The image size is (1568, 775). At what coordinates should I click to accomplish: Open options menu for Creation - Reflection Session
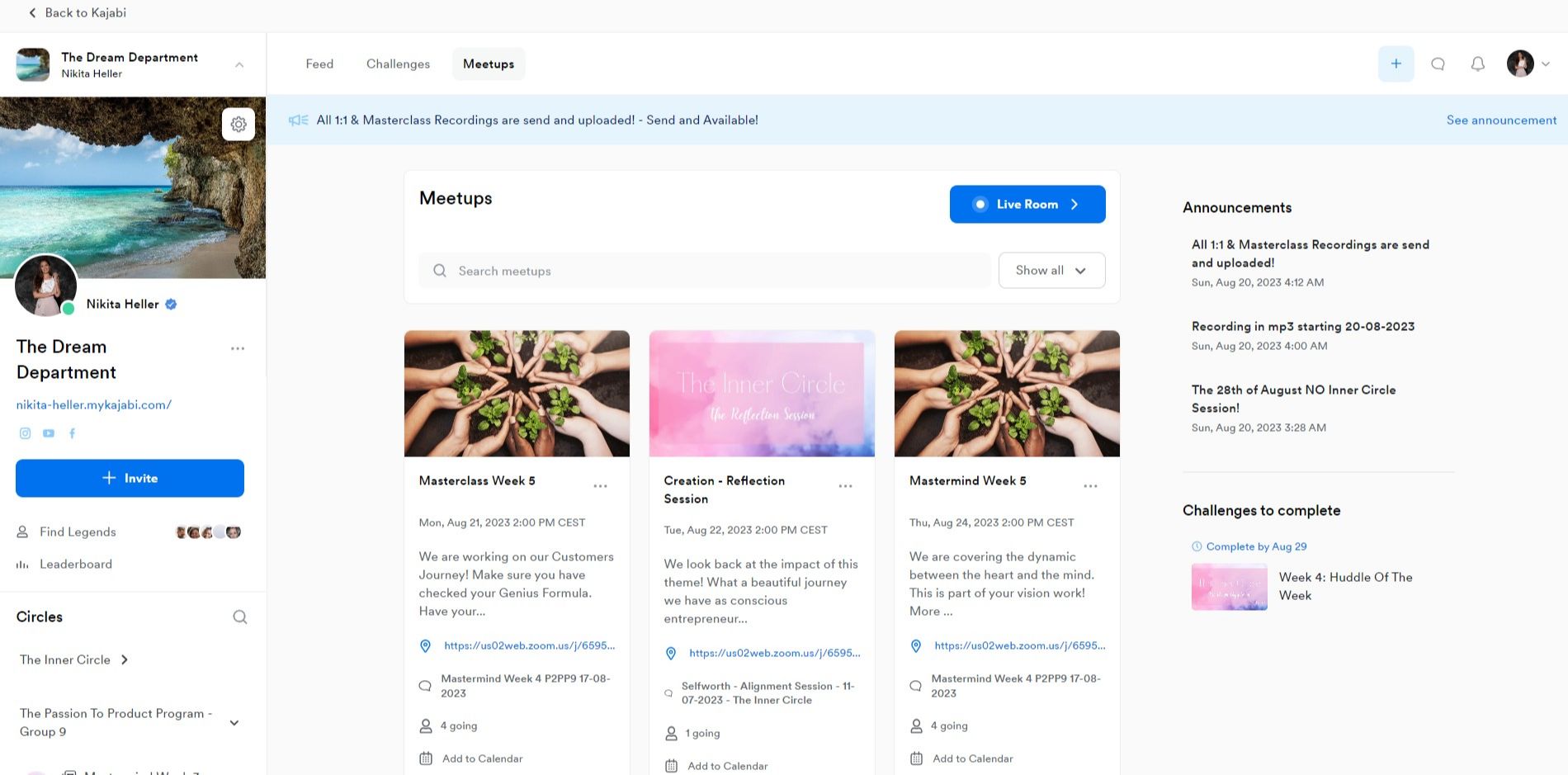pos(845,486)
